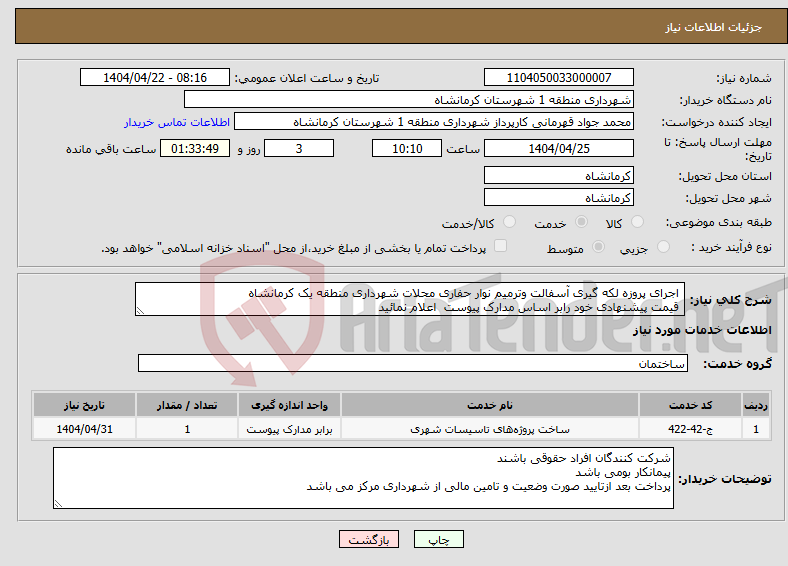Click the گروه خدمت label
Screen dimensions: 788x566
click(x=737, y=363)
